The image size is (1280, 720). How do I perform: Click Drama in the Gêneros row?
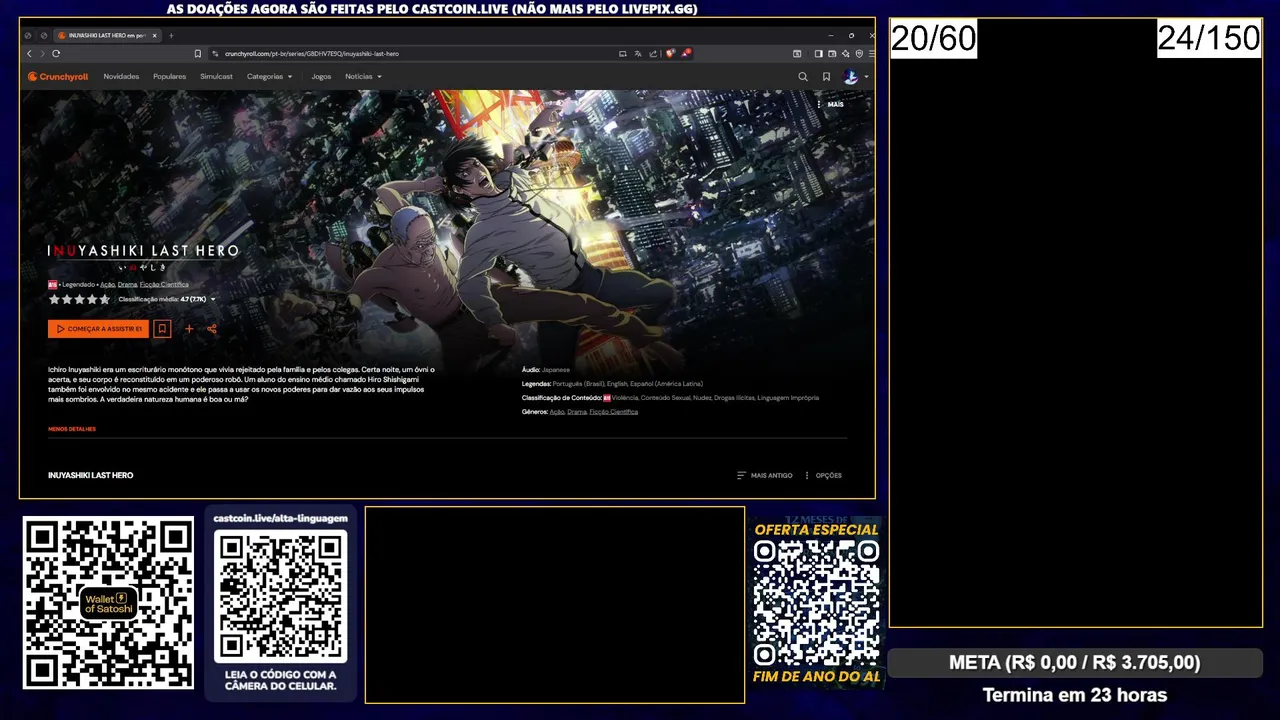pos(577,412)
